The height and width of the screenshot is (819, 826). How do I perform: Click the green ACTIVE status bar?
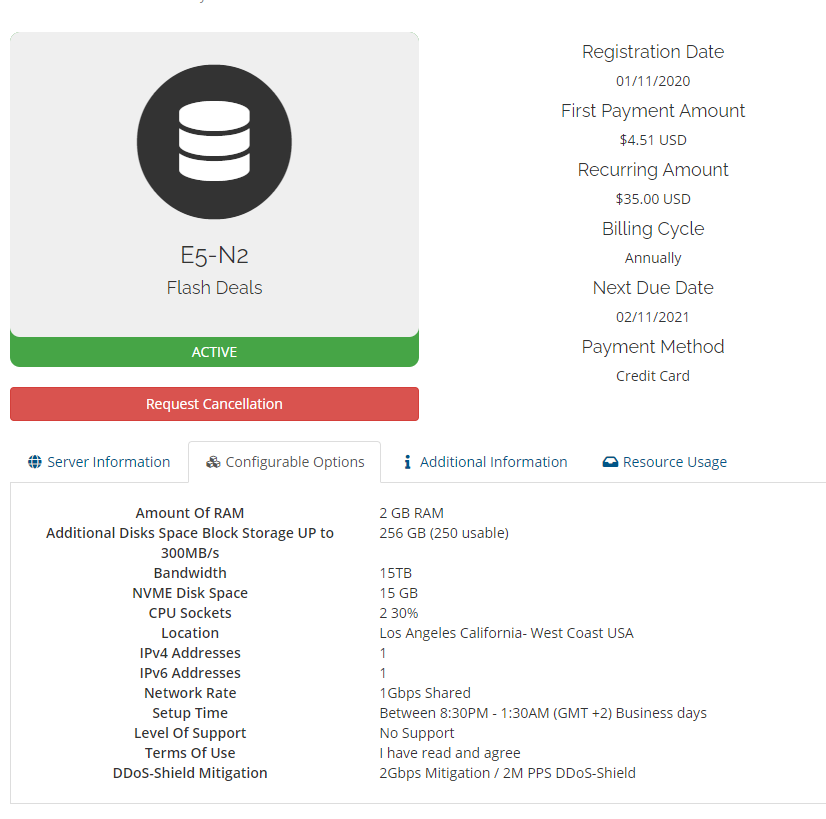tap(214, 352)
